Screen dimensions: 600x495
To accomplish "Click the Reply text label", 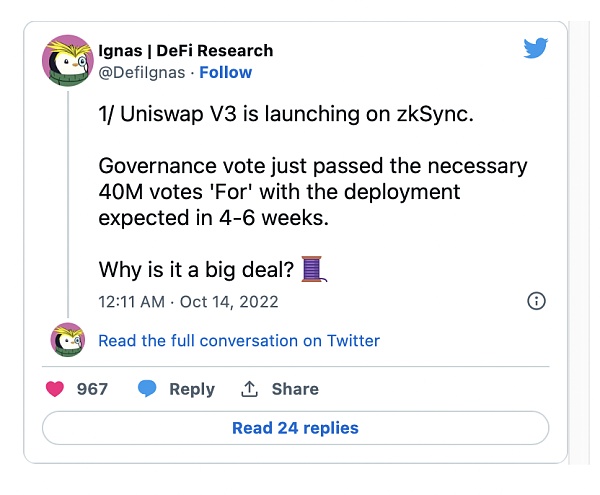I will coord(192,389).
